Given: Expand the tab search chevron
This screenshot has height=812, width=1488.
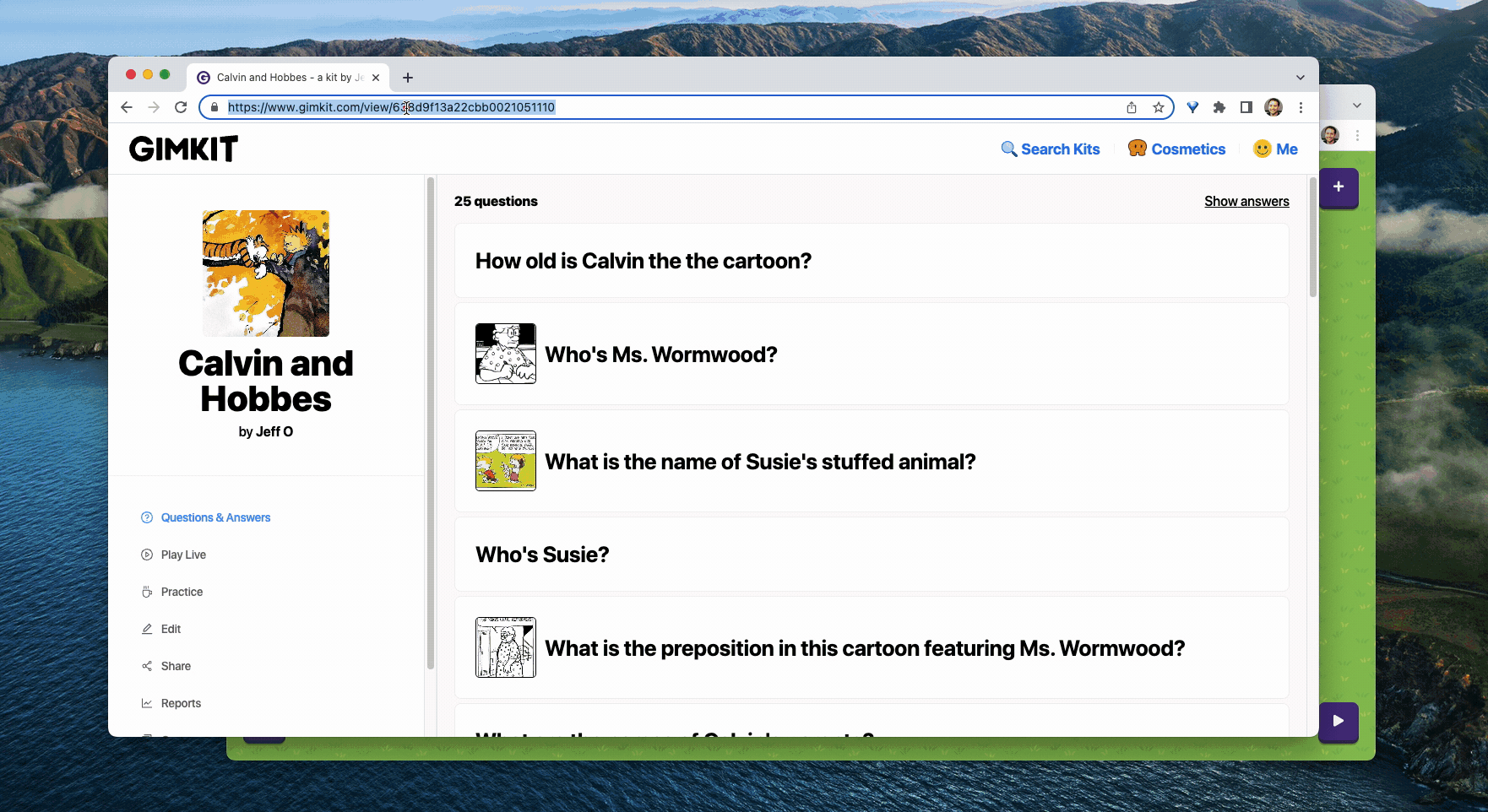Looking at the screenshot, I should 1301,78.
